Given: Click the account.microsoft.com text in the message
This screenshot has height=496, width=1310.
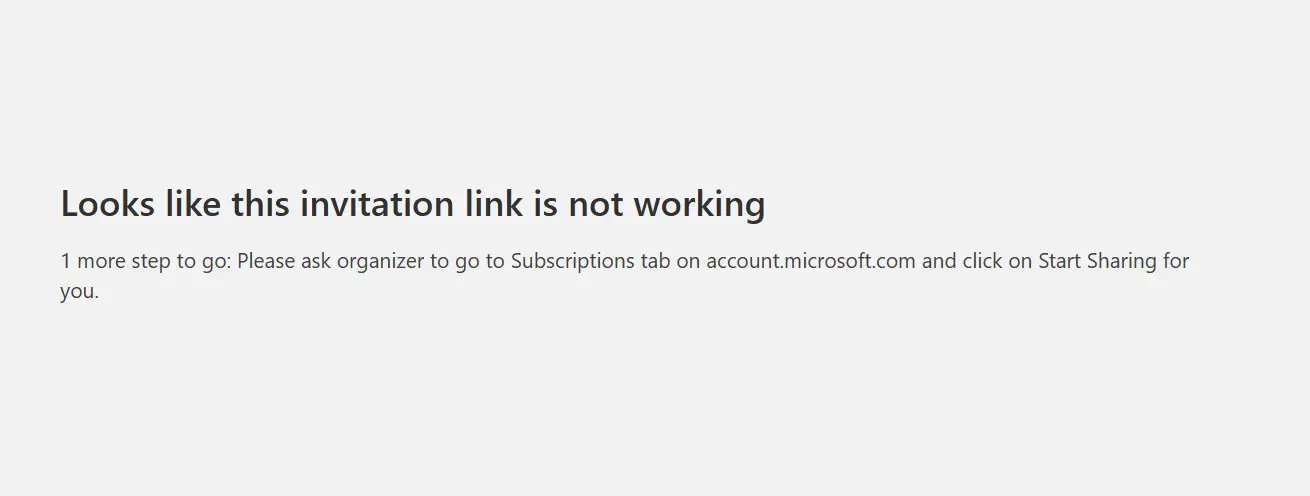Looking at the screenshot, I should [x=811, y=261].
